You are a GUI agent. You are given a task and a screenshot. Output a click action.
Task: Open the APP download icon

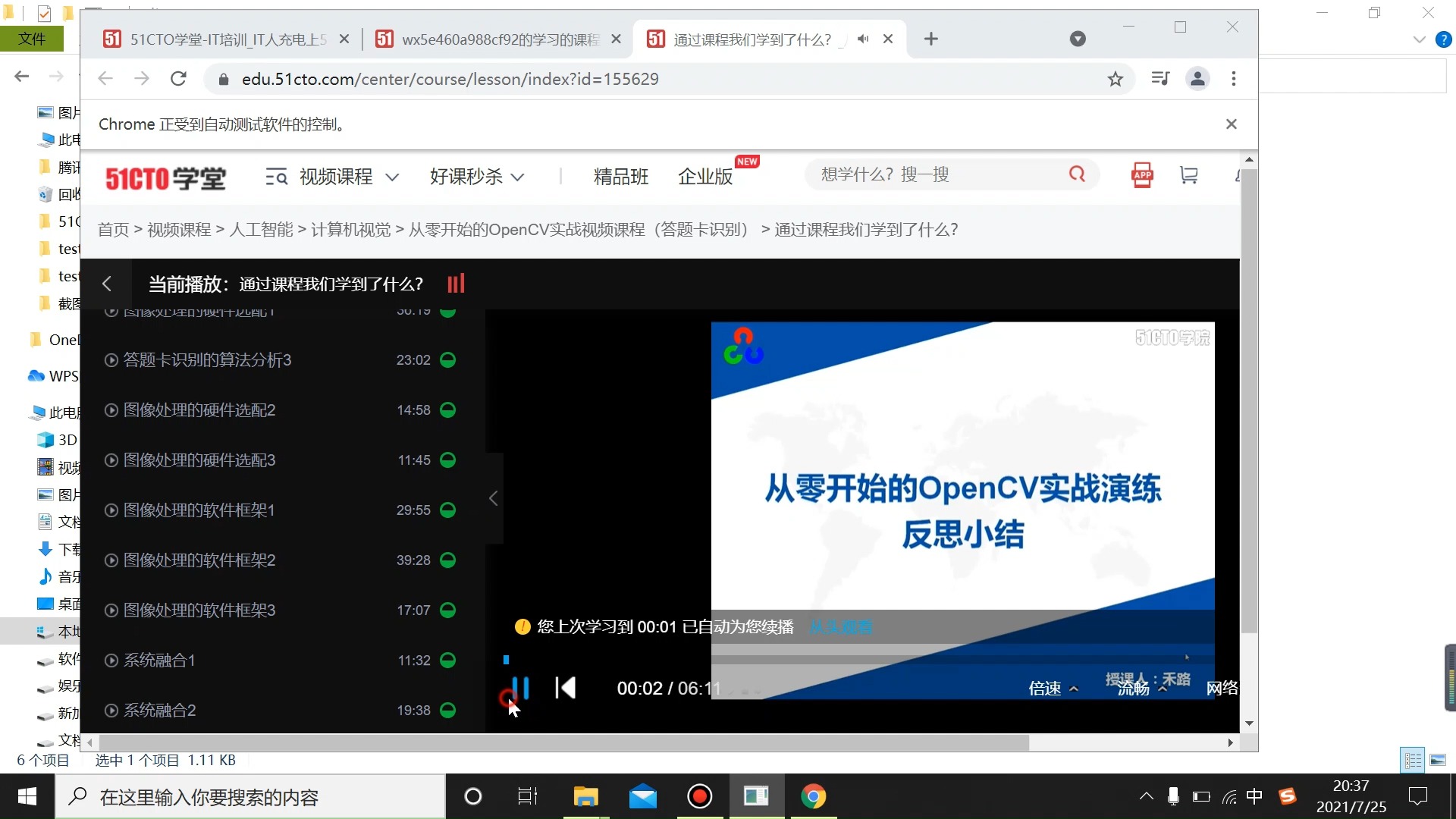click(1142, 175)
